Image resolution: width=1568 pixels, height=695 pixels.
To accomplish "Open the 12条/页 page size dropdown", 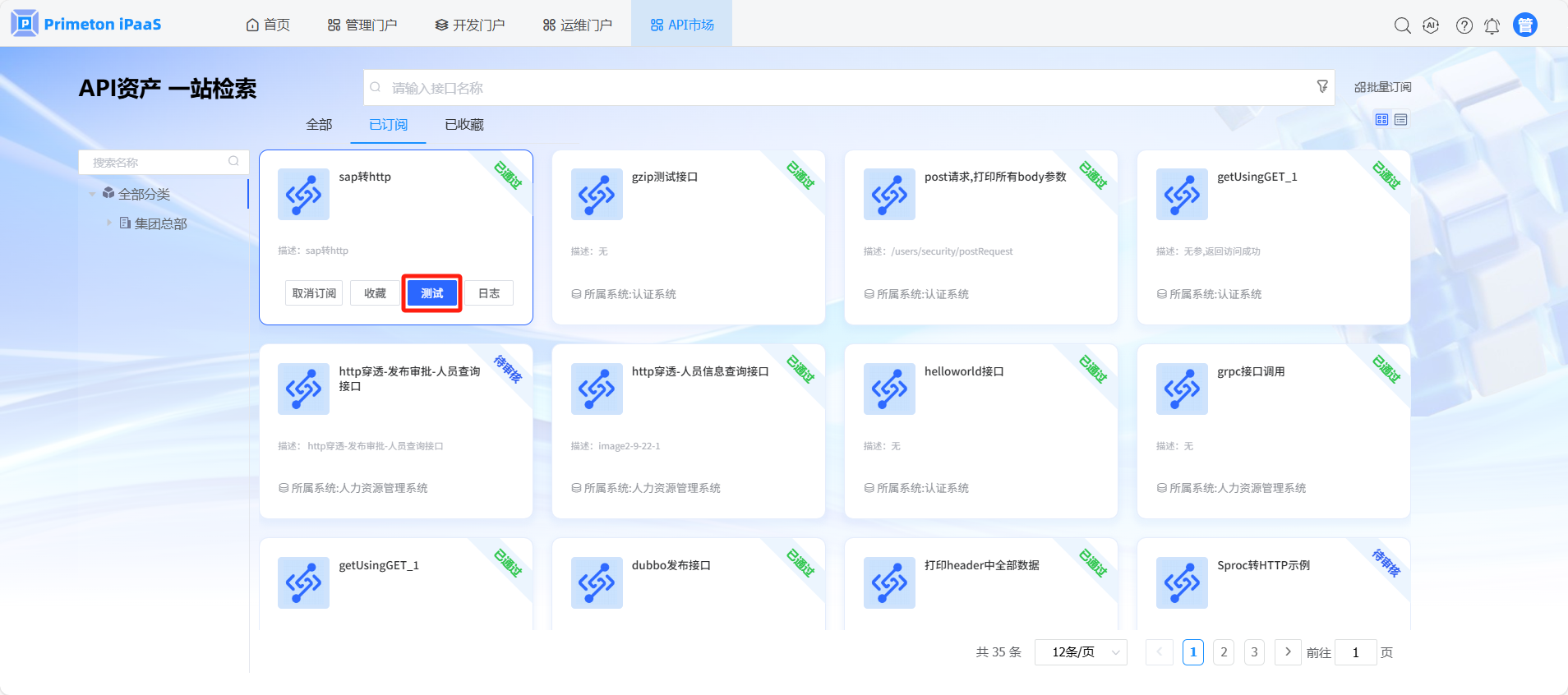I will click(x=1081, y=652).
